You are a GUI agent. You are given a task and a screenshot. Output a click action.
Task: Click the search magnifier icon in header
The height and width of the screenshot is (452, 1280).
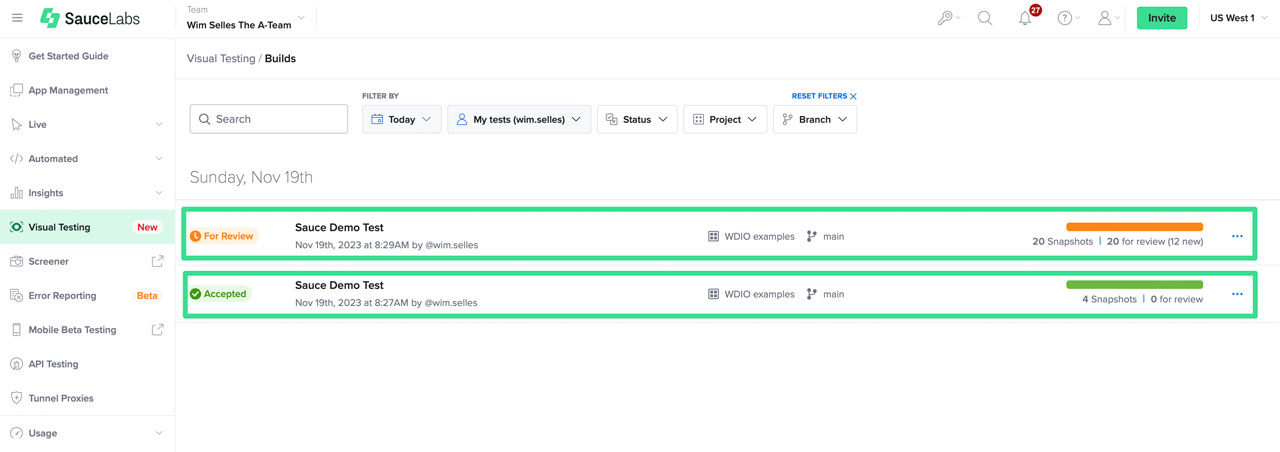tap(985, 18)
